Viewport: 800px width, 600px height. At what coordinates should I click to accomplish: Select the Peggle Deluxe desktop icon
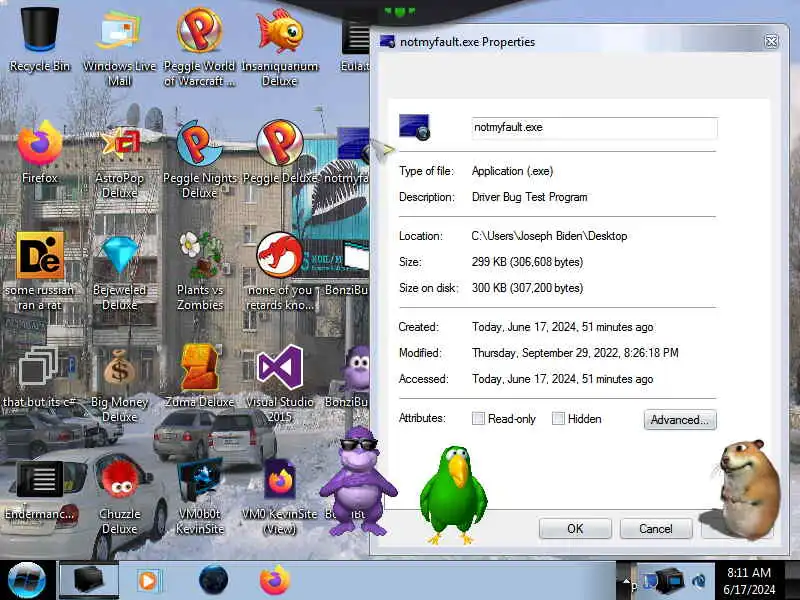(x=280, y=152)
